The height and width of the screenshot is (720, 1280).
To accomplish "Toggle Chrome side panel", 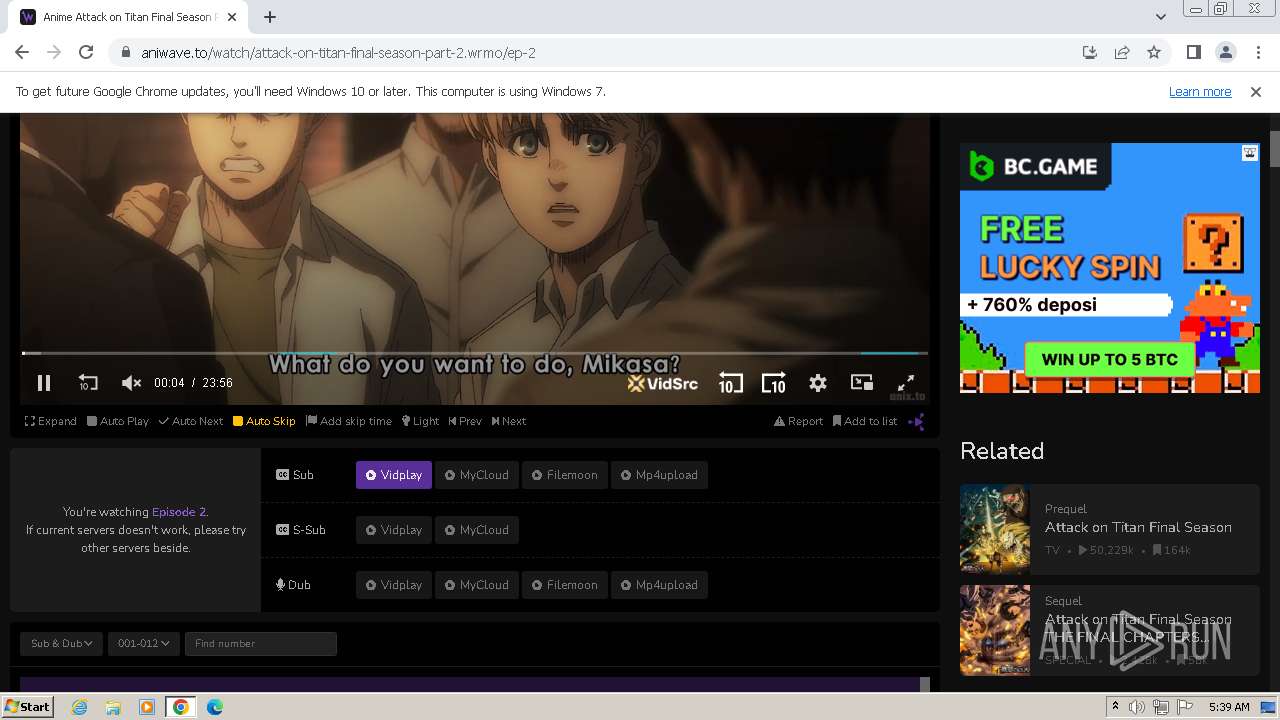I will click(1194, 53).
